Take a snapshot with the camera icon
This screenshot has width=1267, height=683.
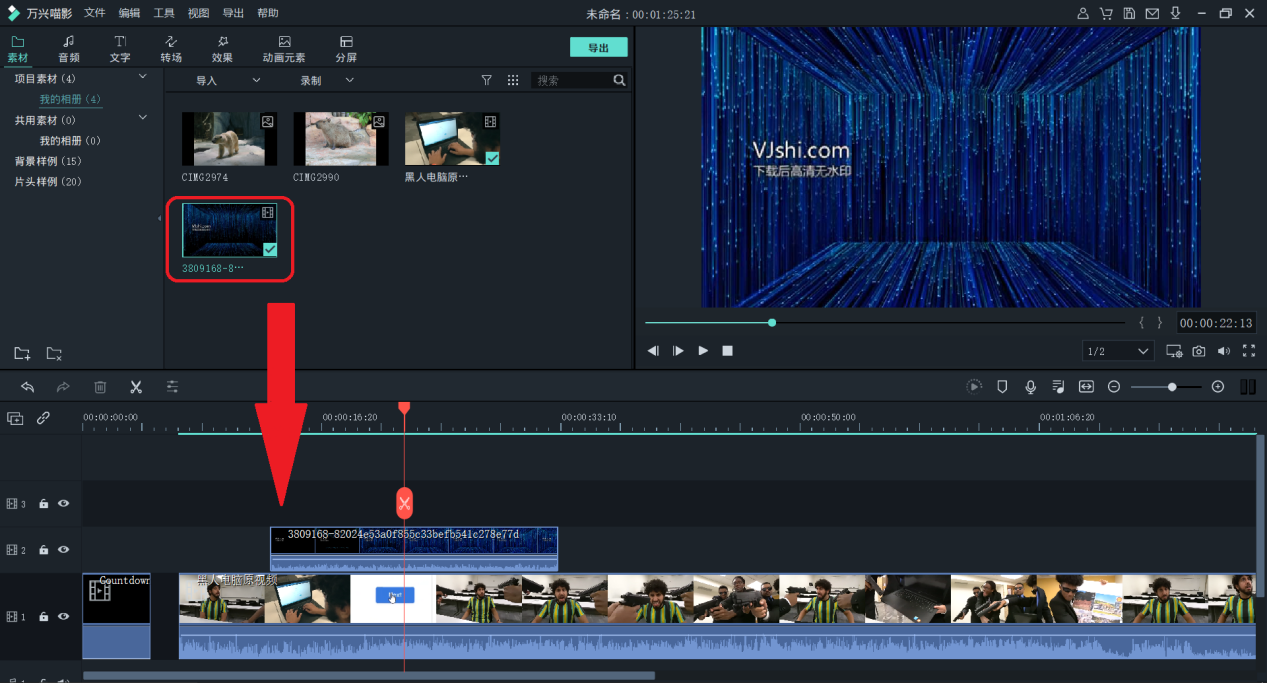coord(1198,351)
